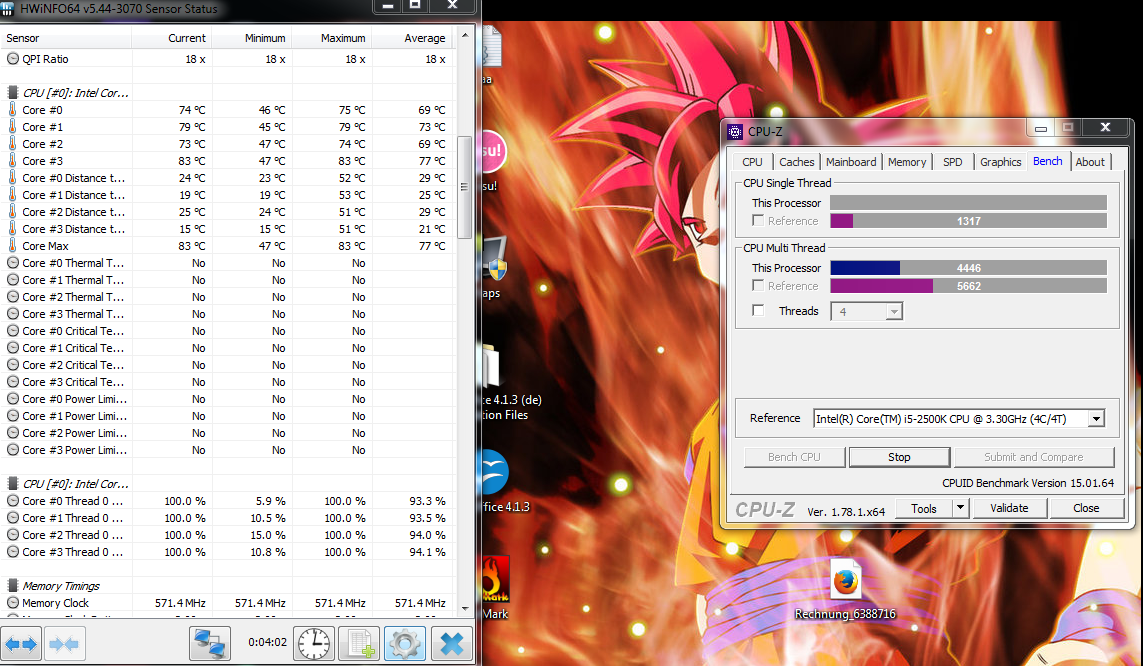Click Single Thread Reference 1317 bar
1143x666 pixels.
(968, 221)
